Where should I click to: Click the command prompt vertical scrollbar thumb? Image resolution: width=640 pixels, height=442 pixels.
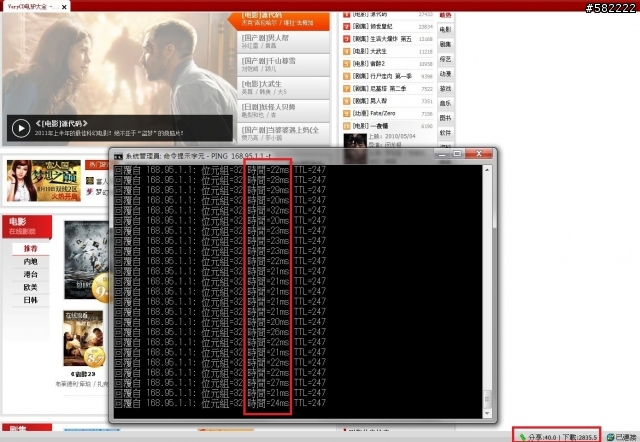(x=487, y=399)
